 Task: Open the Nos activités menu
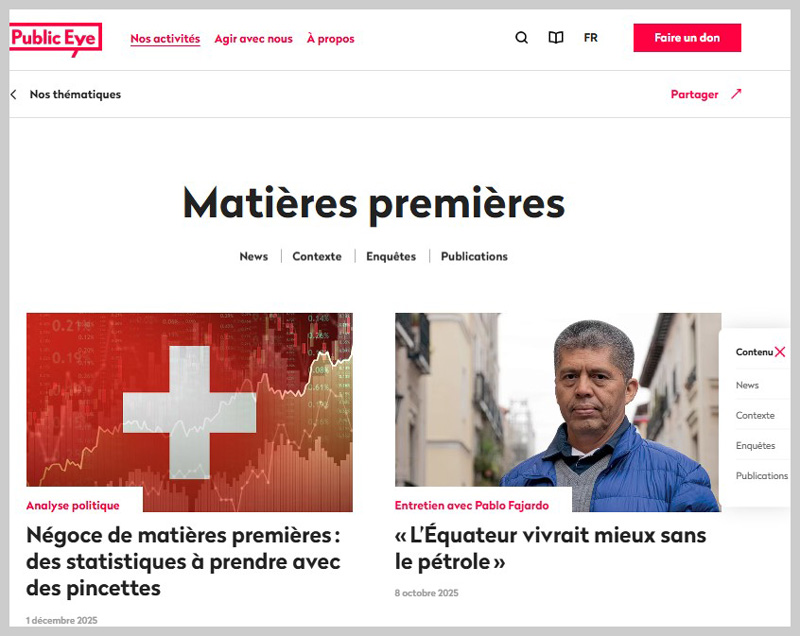coord(165,39)
